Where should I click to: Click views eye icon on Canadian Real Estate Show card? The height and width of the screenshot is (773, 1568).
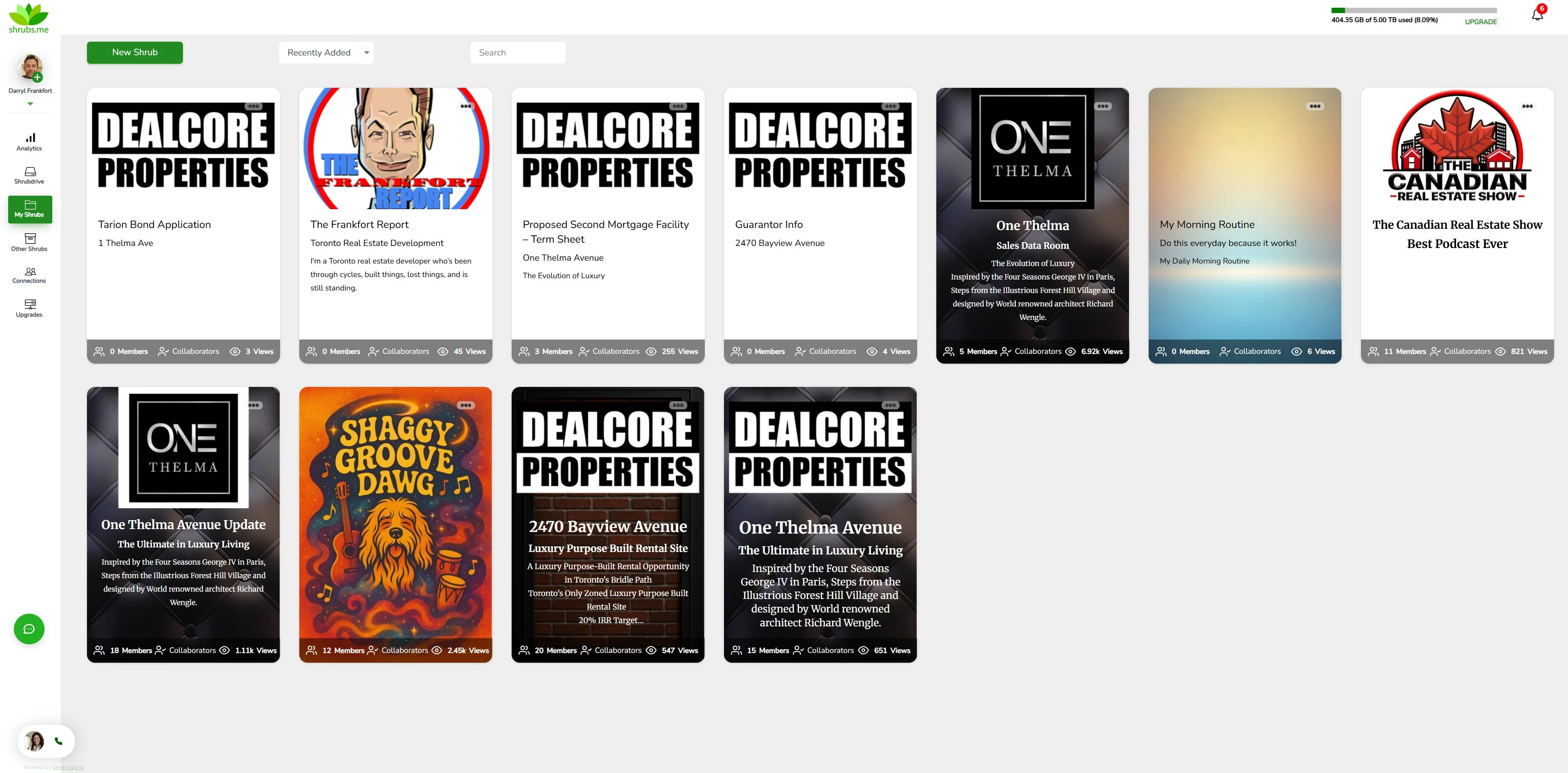1501,351
